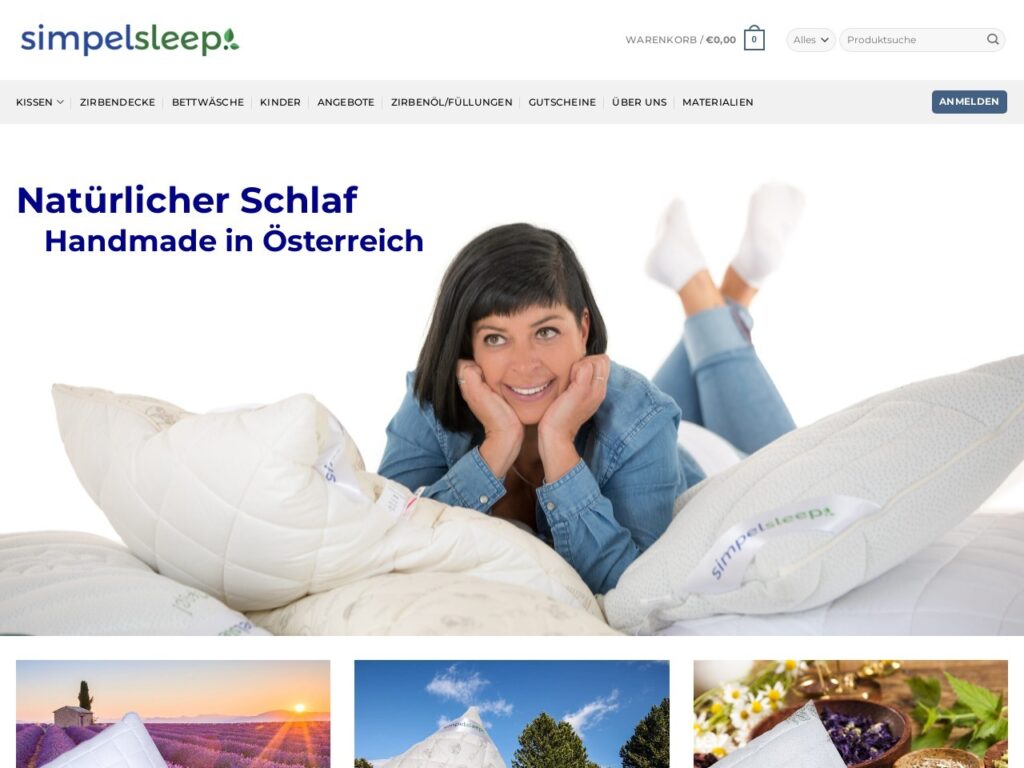Click the simpelsleep logo
Screen dimensions: 1024x768
[130, 39]
